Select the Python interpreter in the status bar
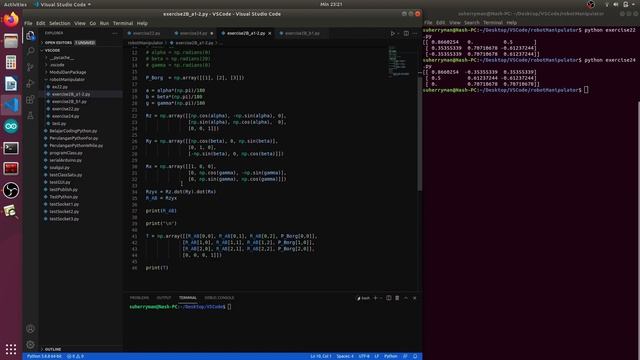640x360 pixels. point(44,356)
